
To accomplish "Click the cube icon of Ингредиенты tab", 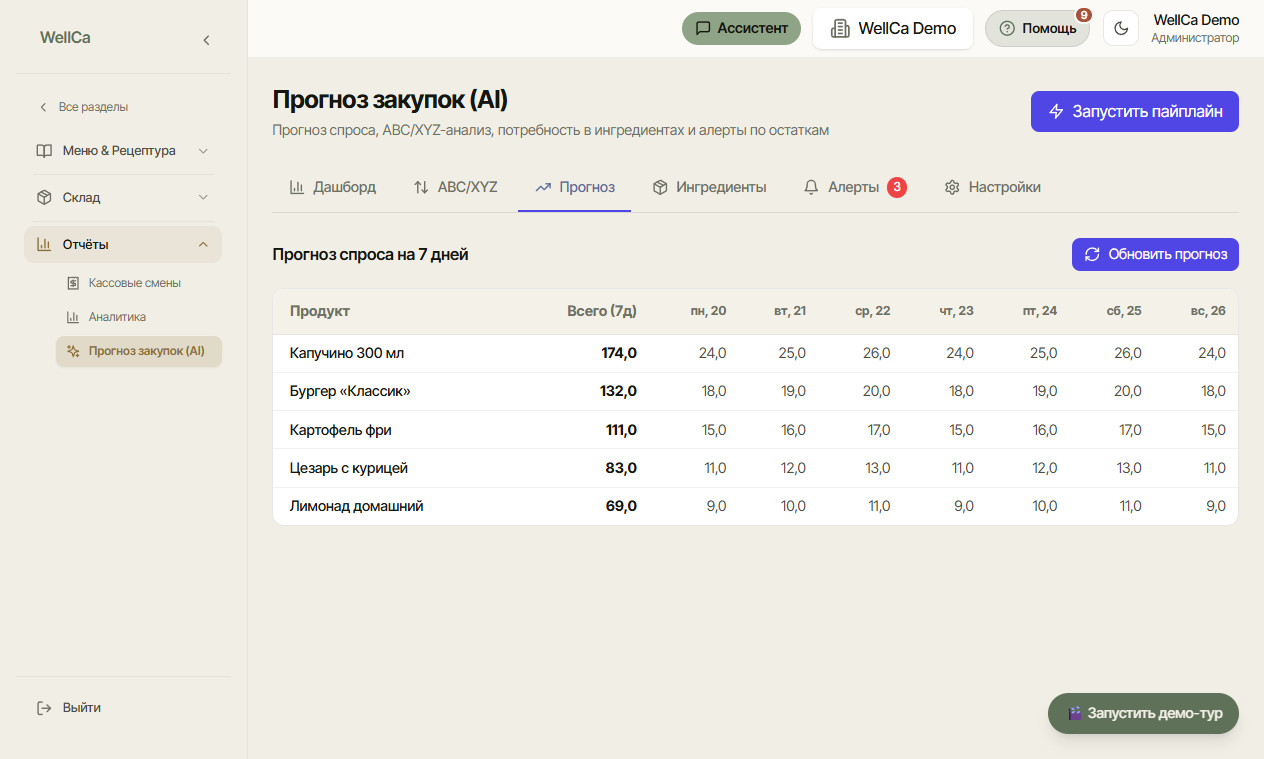I will pos(660,187).
